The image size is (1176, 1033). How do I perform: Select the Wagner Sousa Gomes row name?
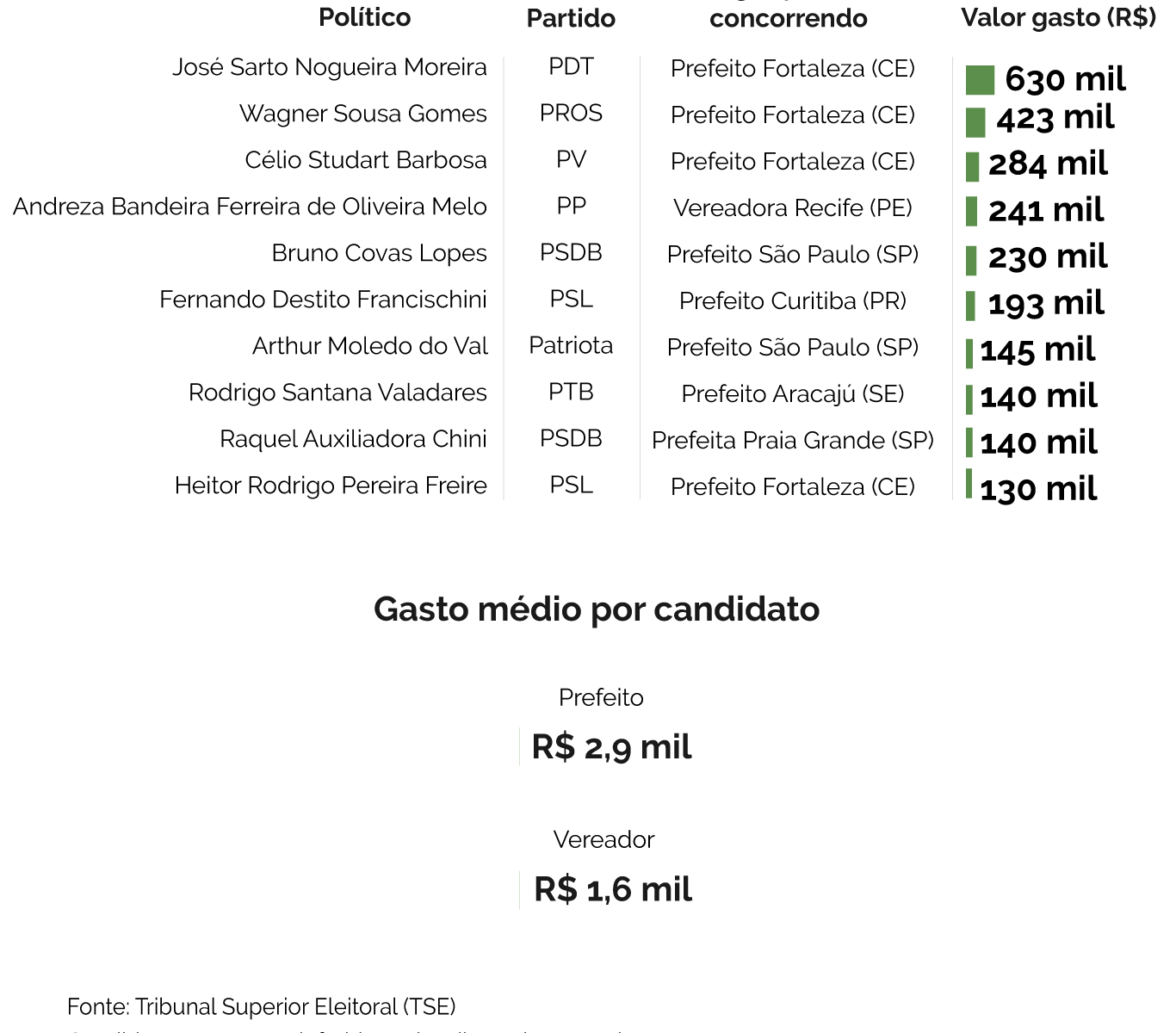tap(362, 114)
